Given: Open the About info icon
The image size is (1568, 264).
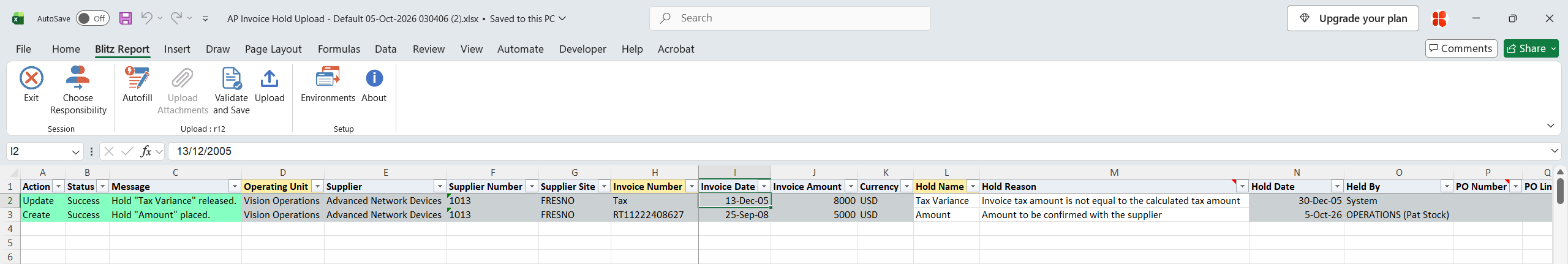Looking at the screenshot, I should [x=374, y=78].
